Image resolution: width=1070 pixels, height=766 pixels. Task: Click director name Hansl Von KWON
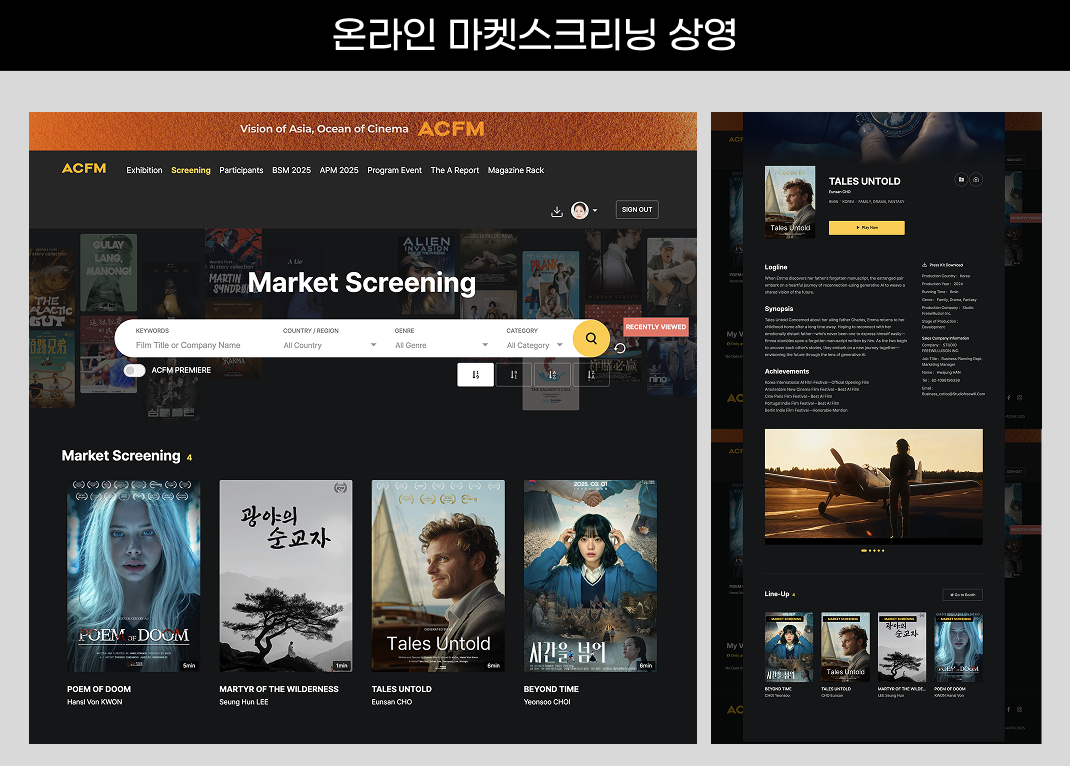coord(95,702)
